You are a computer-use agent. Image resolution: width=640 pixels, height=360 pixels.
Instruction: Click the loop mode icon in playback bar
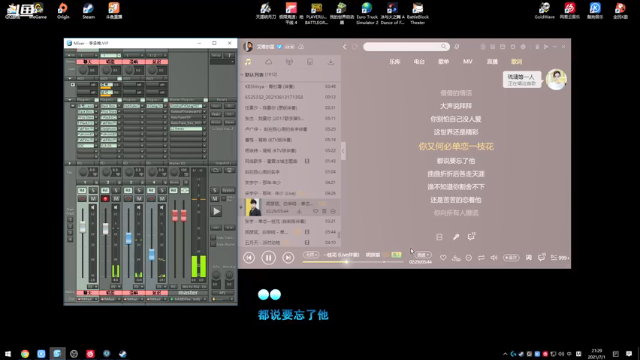[481, 258]
